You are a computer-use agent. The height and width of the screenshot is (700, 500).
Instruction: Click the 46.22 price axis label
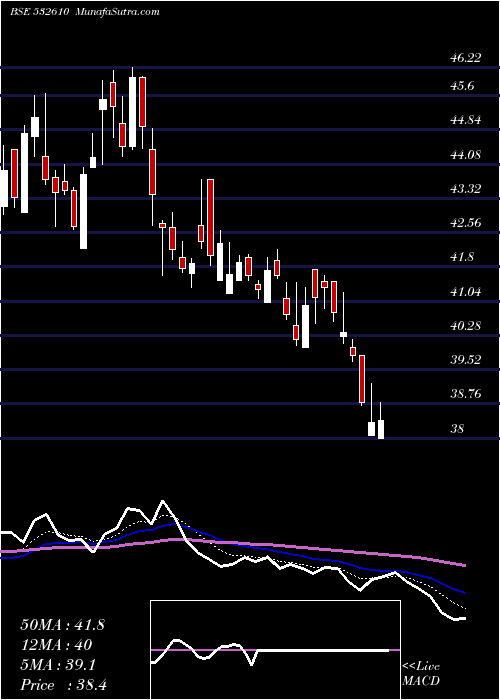465,58
